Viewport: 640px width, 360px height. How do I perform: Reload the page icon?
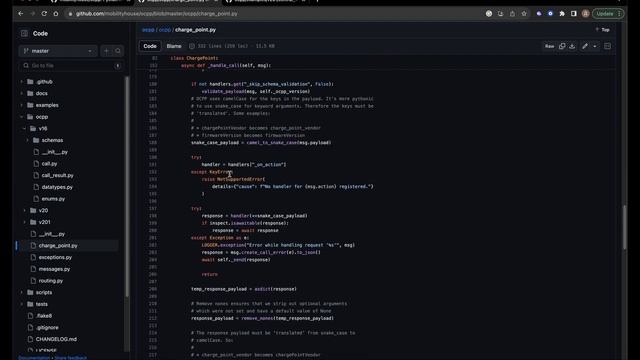[x=44, y=13]
